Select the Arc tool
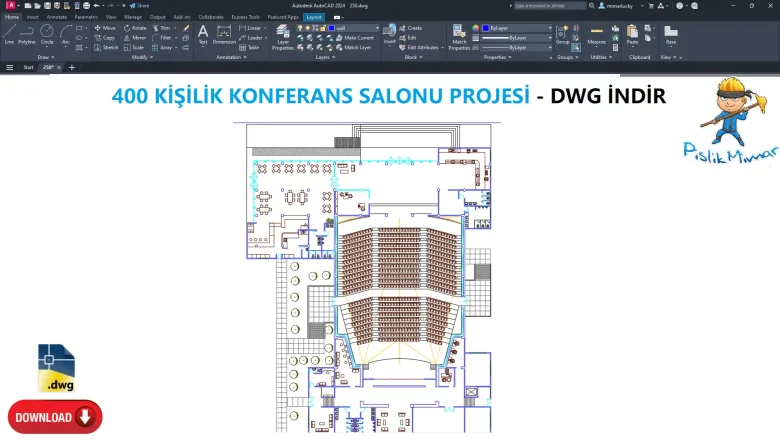Image resolution: width=780 pixels, height=439 pixels. pyautogui.click(x=66, y=34)
